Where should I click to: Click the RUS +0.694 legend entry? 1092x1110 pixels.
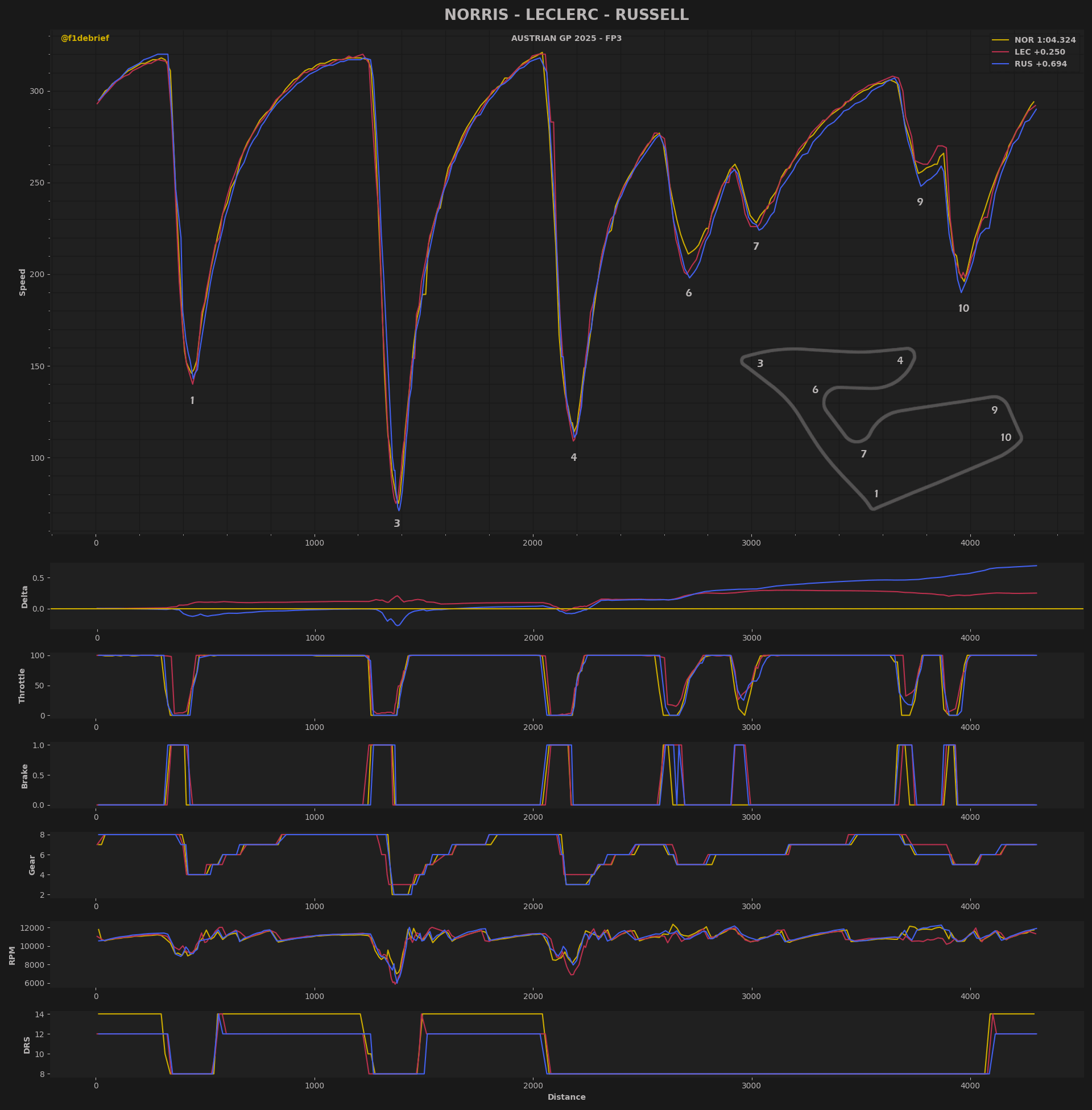pos(1040,64)
